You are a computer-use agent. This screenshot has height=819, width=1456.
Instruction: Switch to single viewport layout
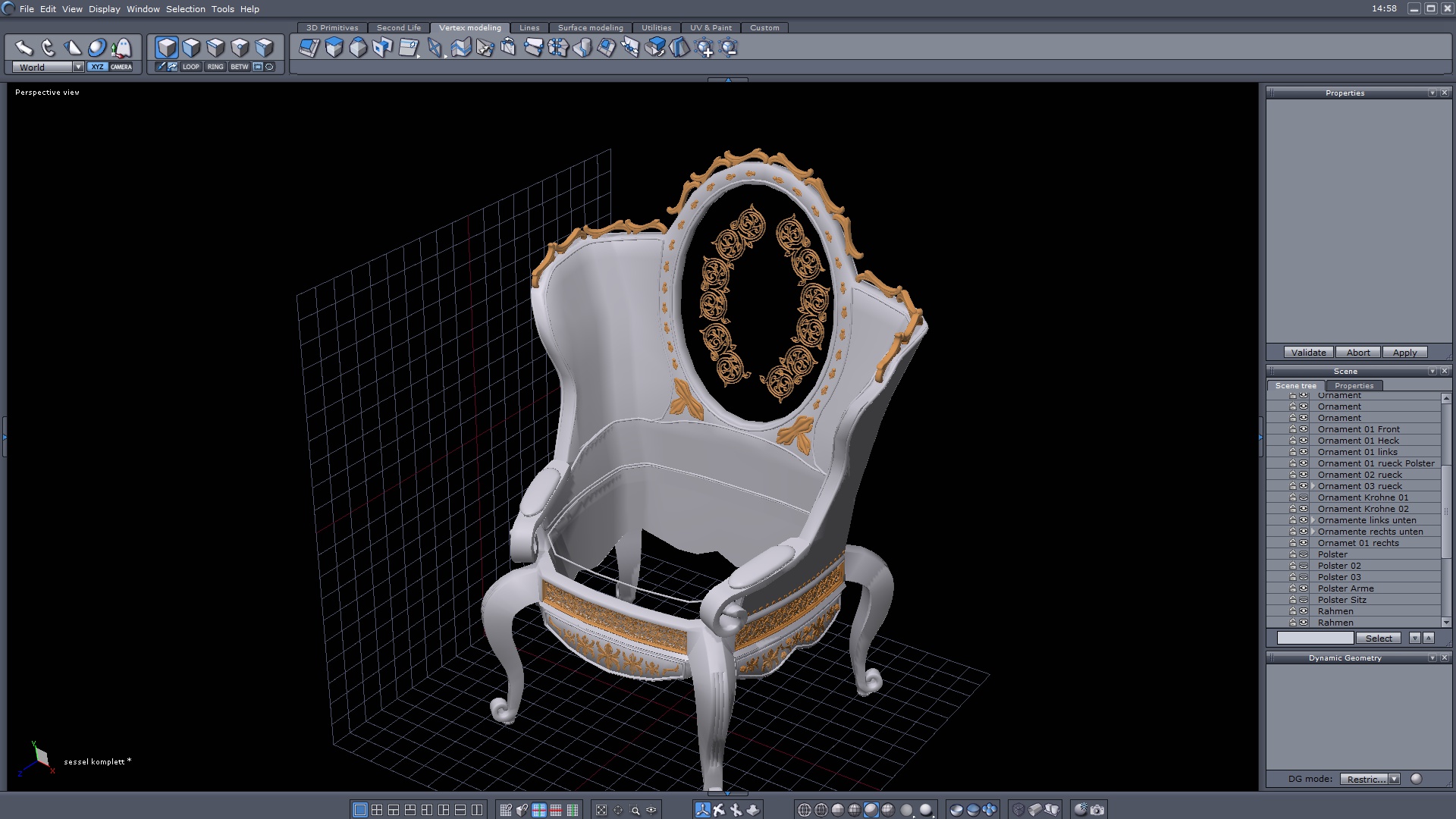(x=360, y=810)
